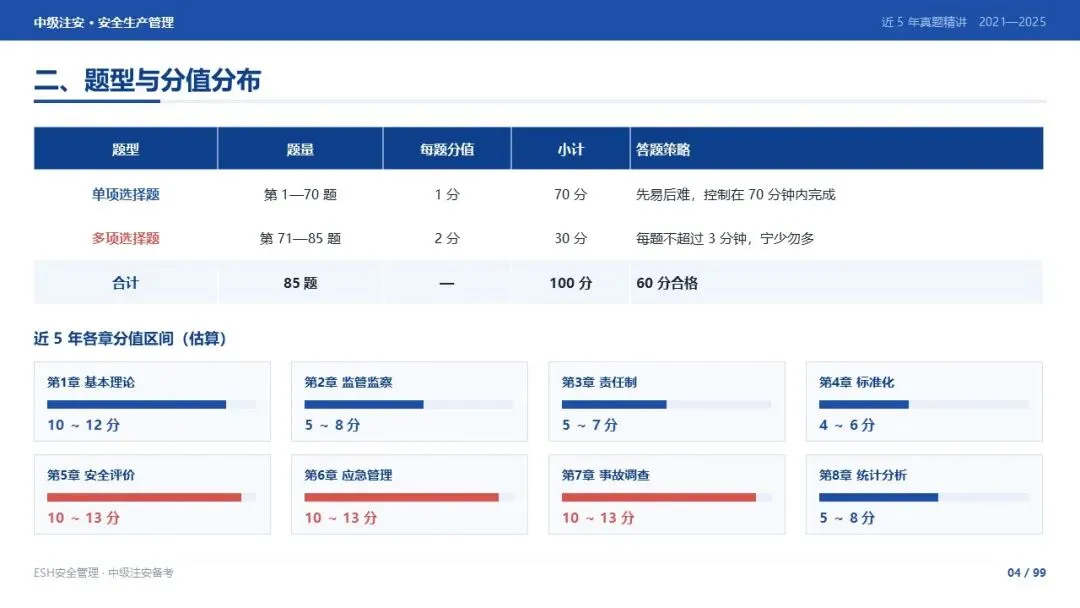
Task: Click the 第4章 标准化 progress bar
Action: [923, 404]
